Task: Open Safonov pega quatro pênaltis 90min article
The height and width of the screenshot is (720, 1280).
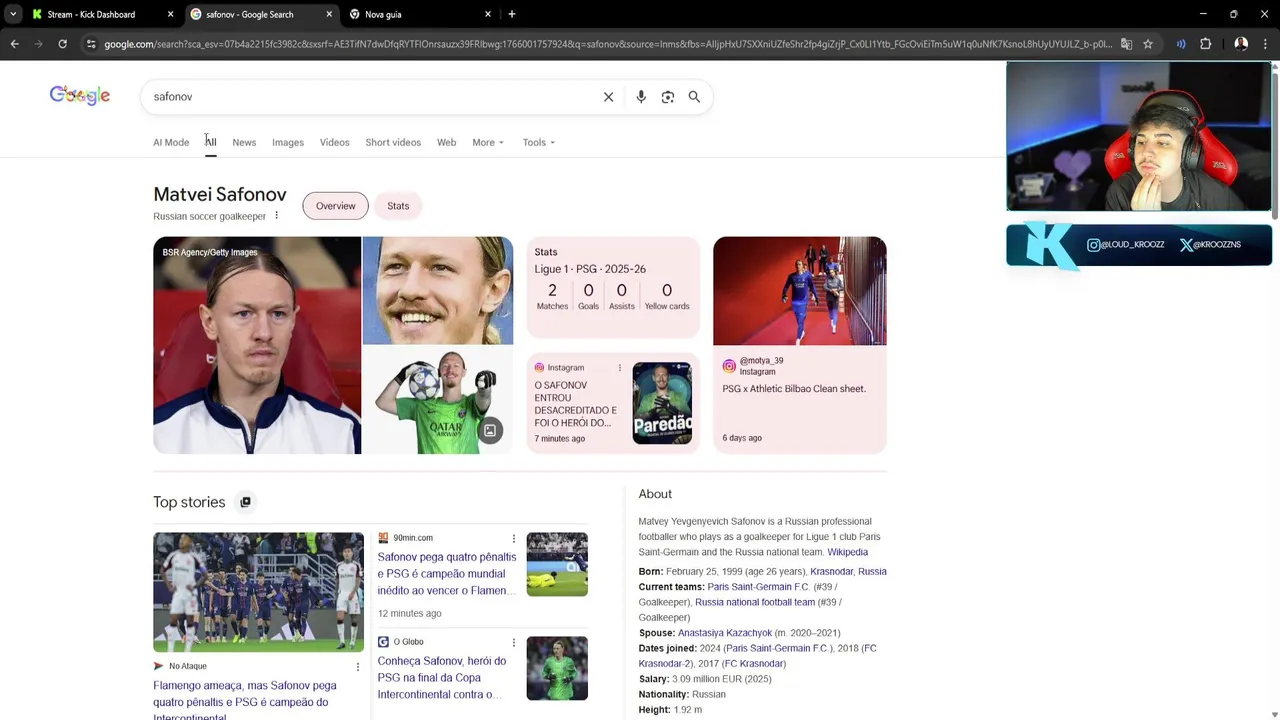Action: (447, 574)
